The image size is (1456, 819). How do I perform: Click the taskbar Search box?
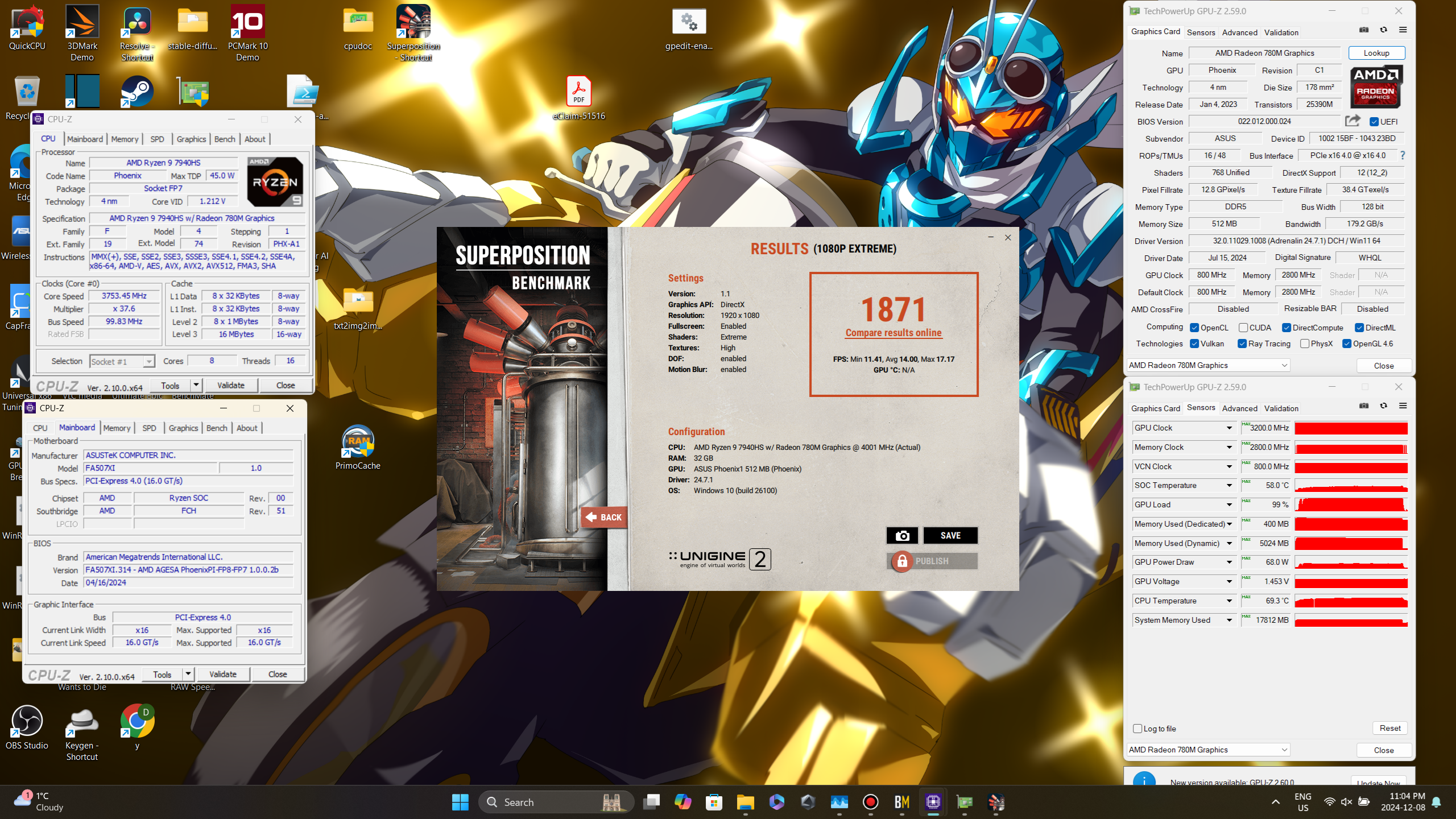point(556,802)
